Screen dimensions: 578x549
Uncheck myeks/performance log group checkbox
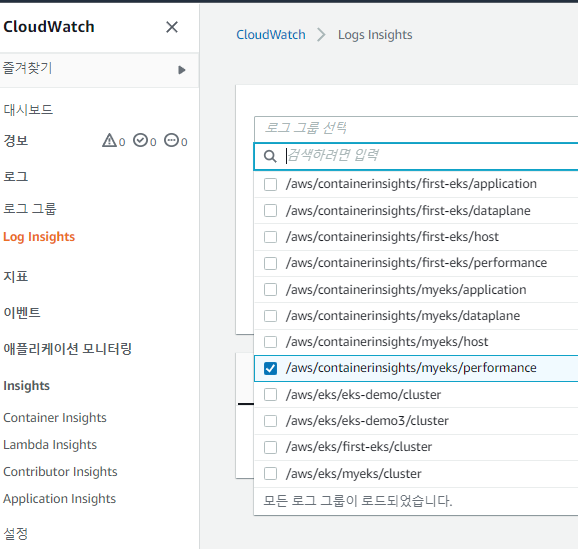click(271, 368)
